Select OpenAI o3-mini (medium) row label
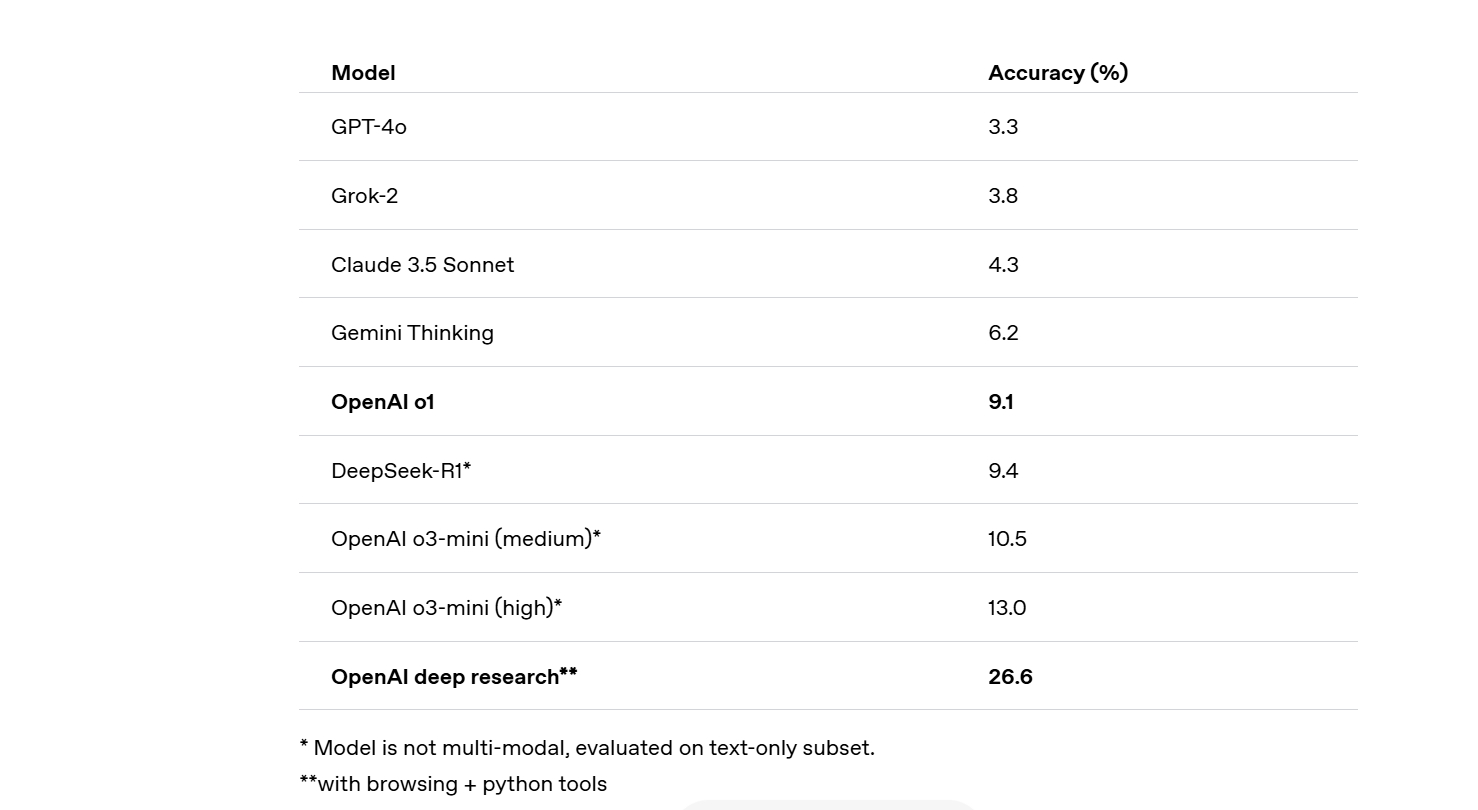The image size is (1478, 810). (465, 539)
